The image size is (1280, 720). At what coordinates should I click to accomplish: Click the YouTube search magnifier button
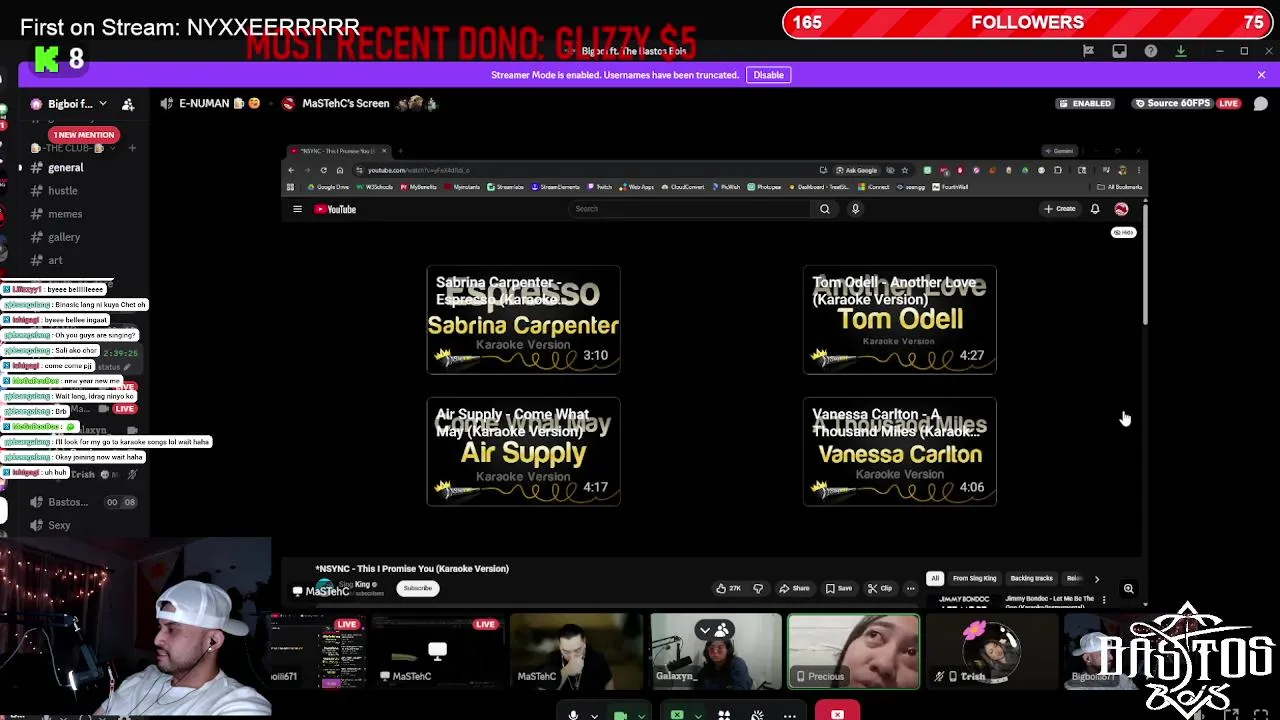pyautogui.click(x=825, y=209)
